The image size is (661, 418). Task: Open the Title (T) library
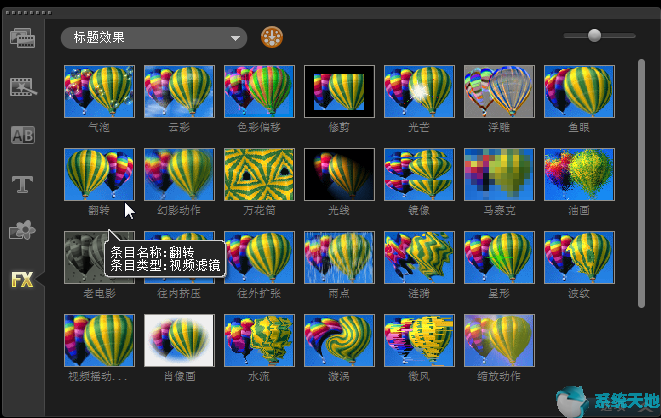(x=22, y=185)
